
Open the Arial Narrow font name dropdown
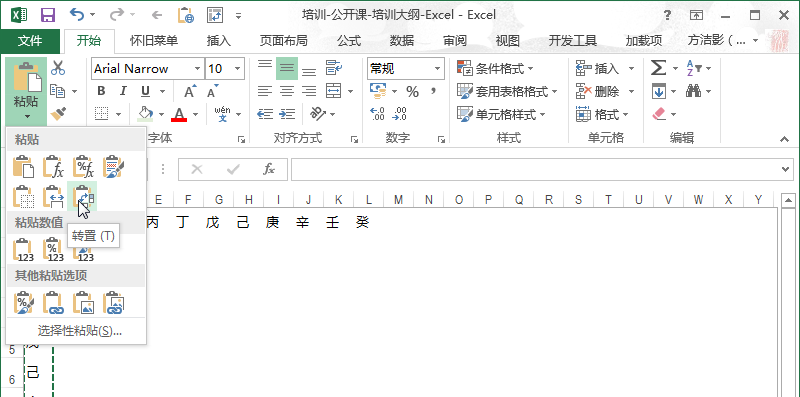[x=198, y=68]
